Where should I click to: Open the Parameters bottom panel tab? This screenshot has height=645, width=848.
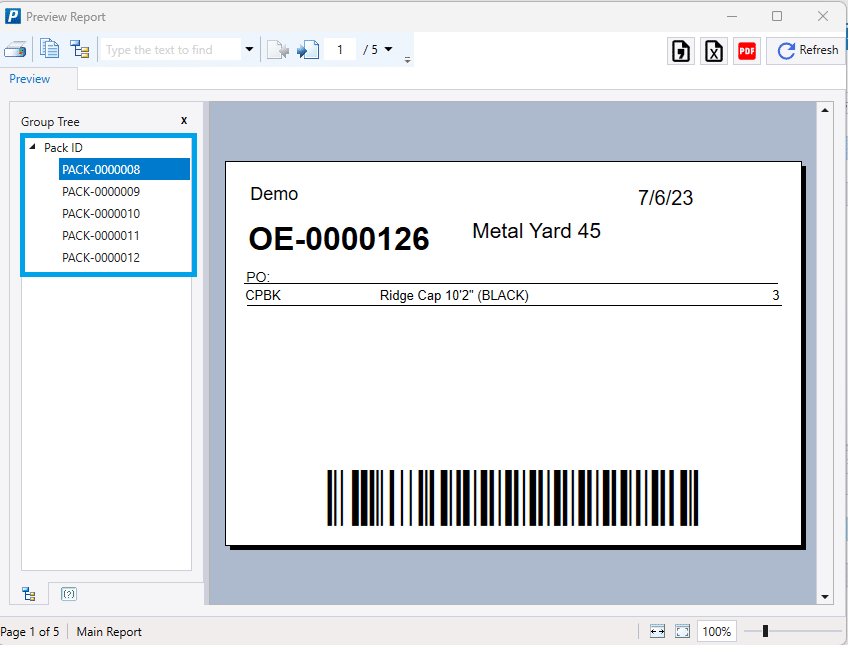click(x=69, y=594)
